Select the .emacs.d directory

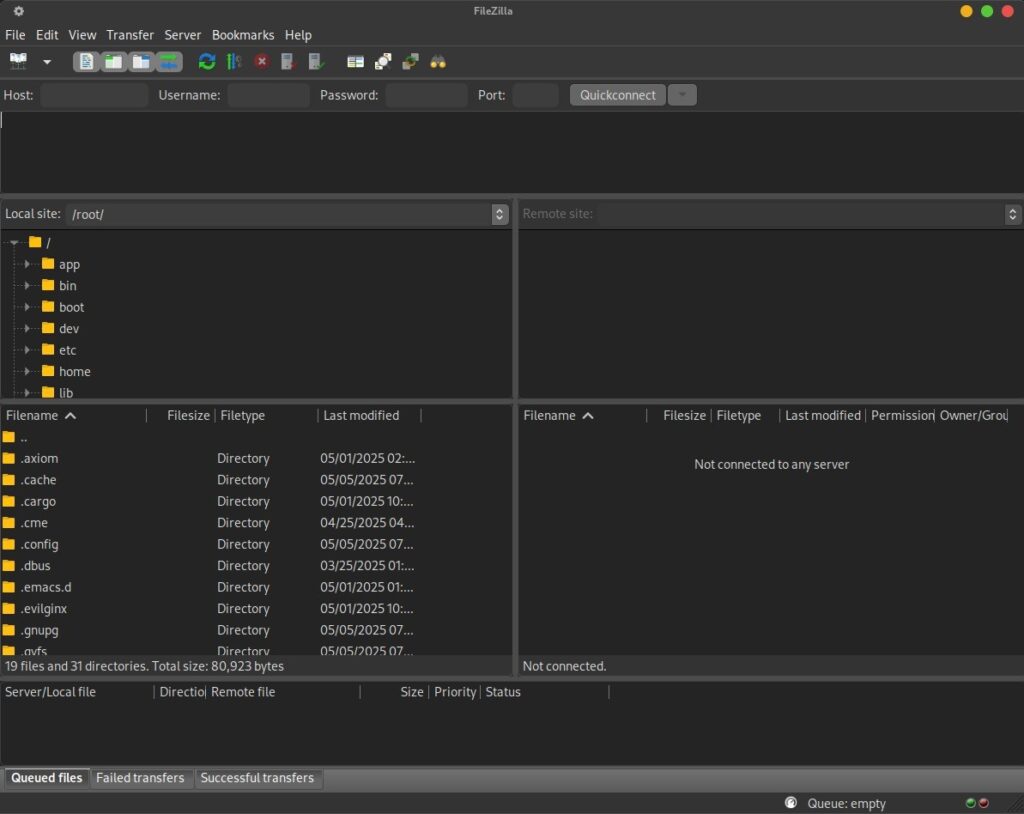[46, 587]
